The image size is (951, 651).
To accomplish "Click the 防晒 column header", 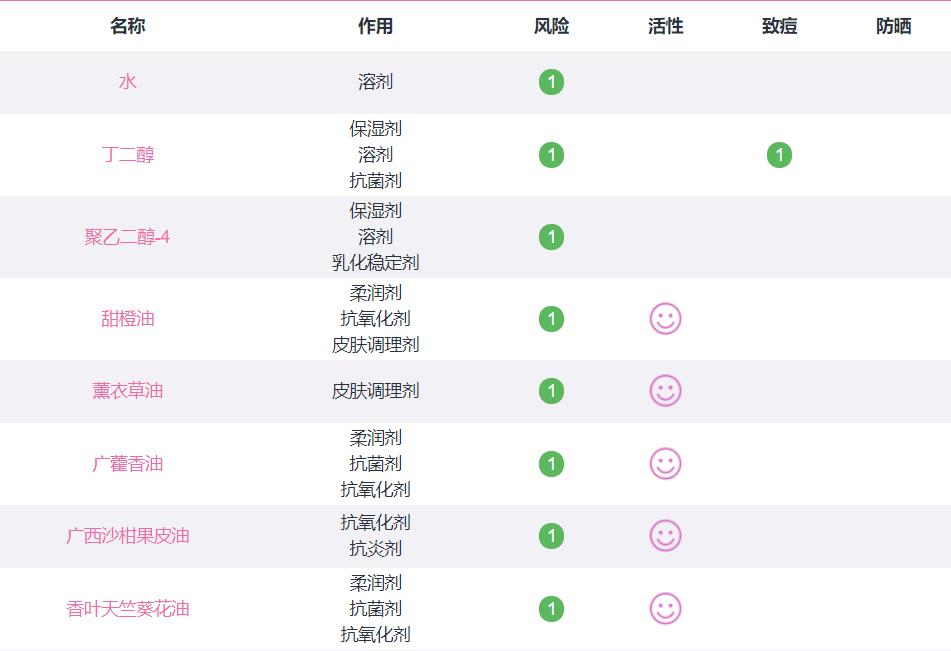I will pyautogui.click(x=893, y=27).
